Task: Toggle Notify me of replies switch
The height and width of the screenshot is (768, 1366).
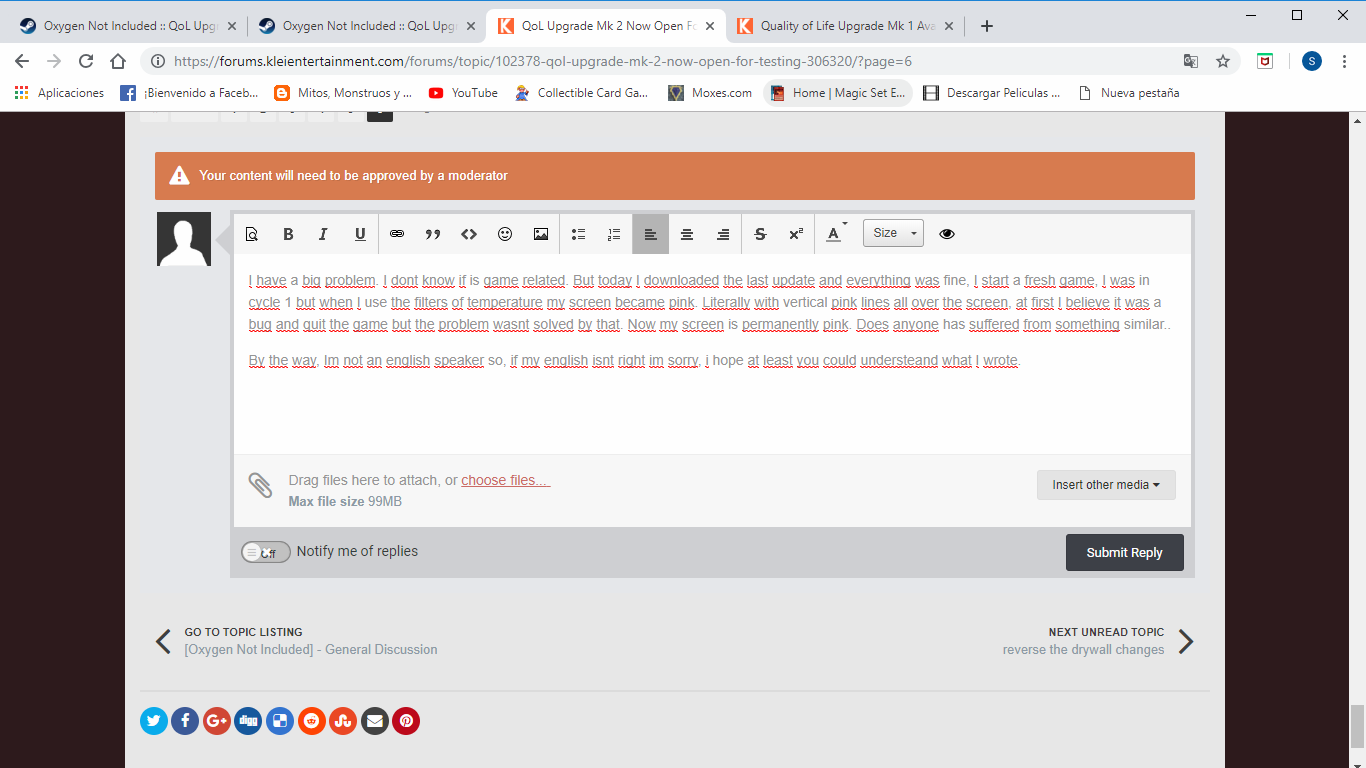Action: (x=266, y=552)
